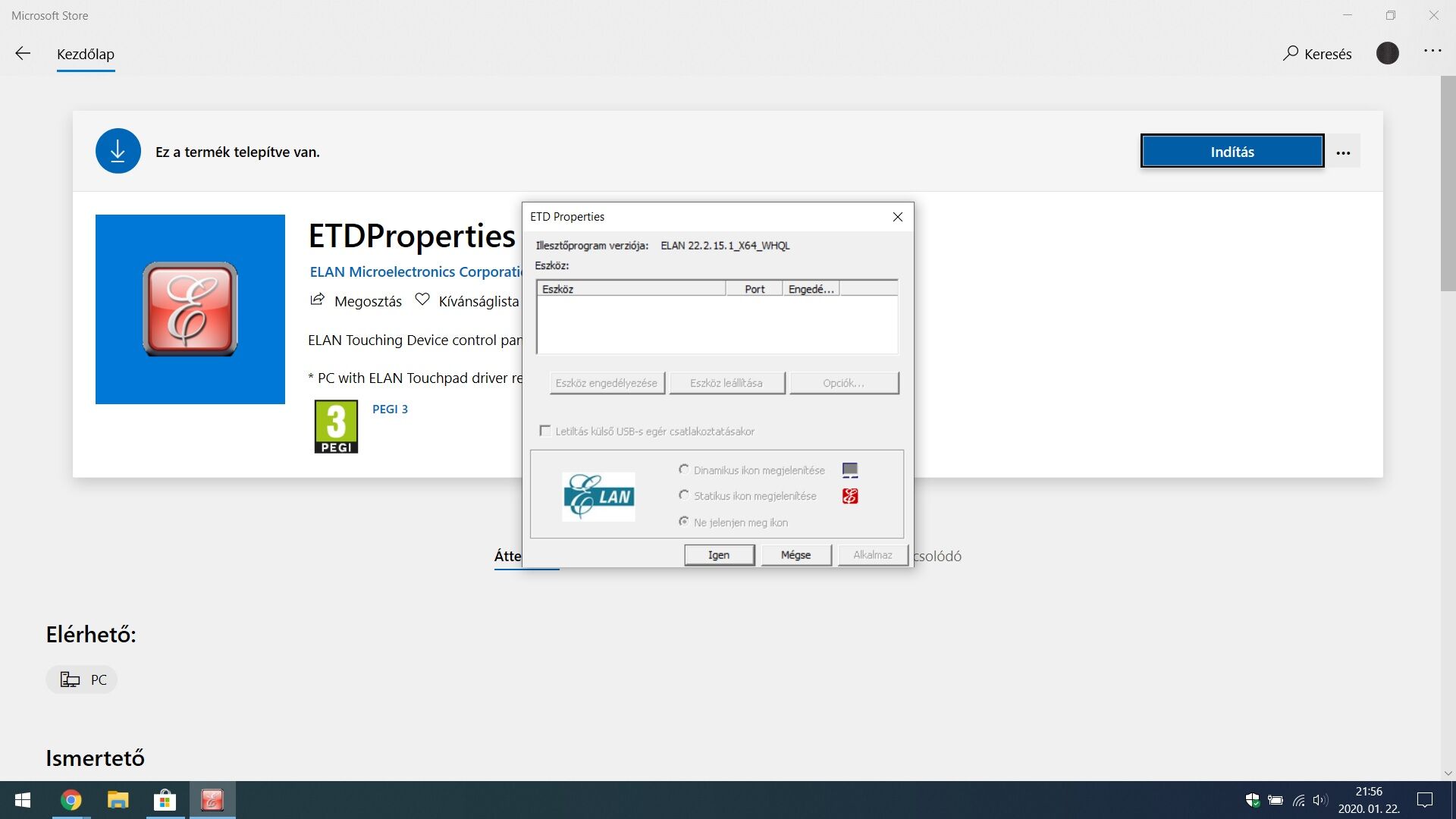
Task: Cancel dialog with Mégse
Action: pos(795,555)
